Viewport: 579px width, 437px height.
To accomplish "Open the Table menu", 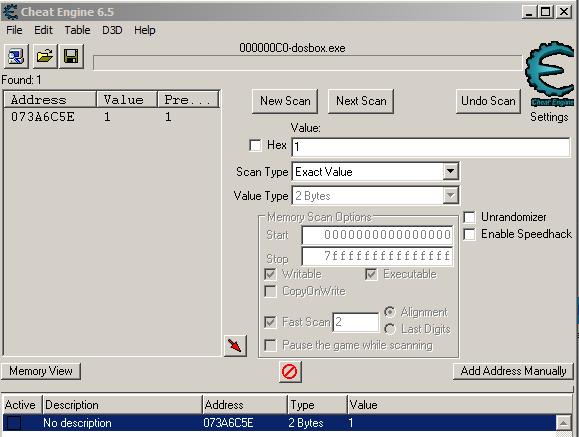I will (77, 30).
